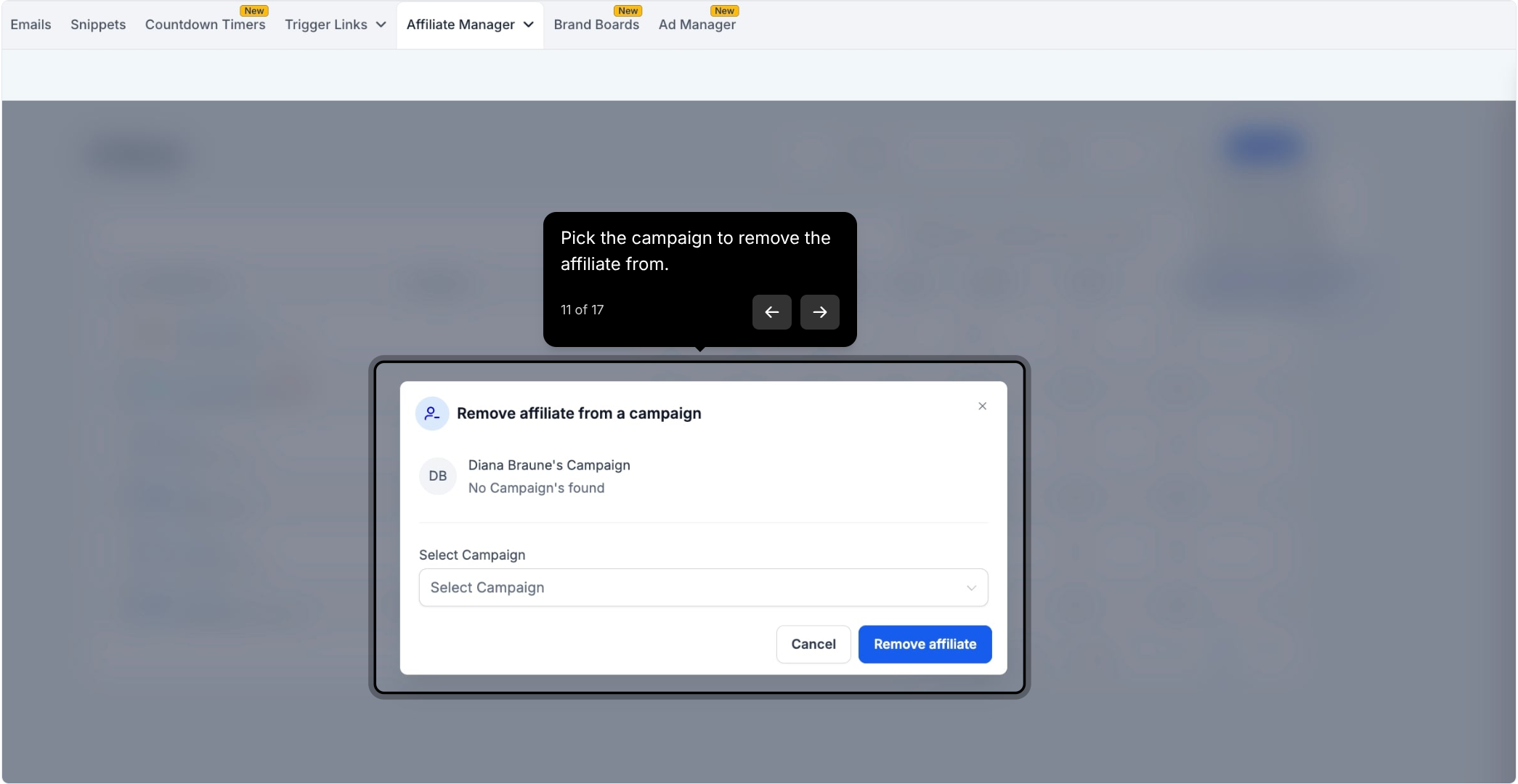Expand the Trigger Links menu chevron

point(381,25)
